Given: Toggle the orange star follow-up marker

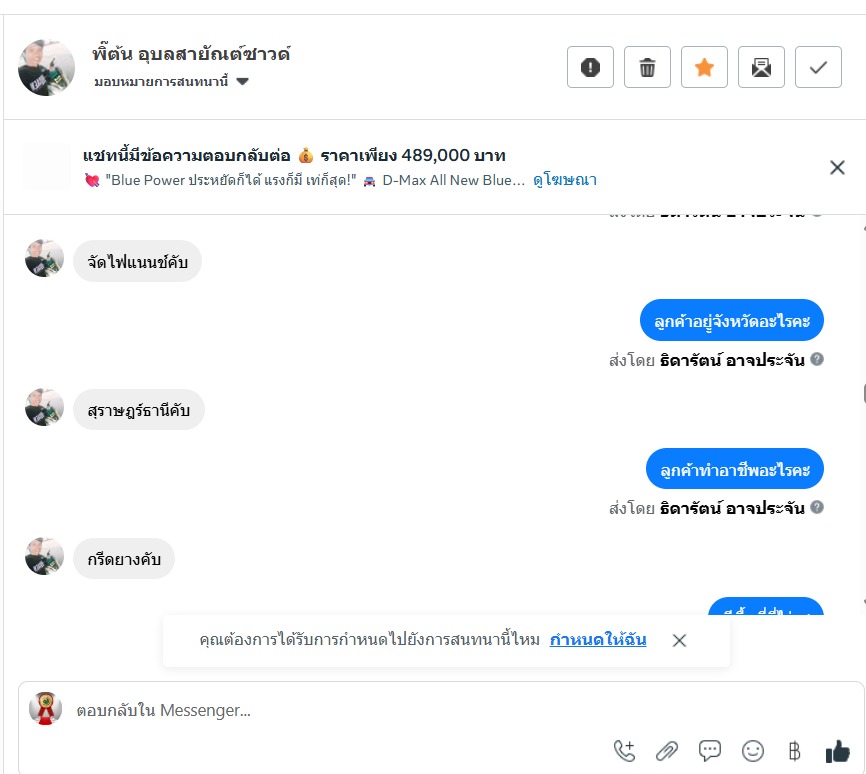Looking at the screenshot, I should pyautogui.click(x=704, y=67).
